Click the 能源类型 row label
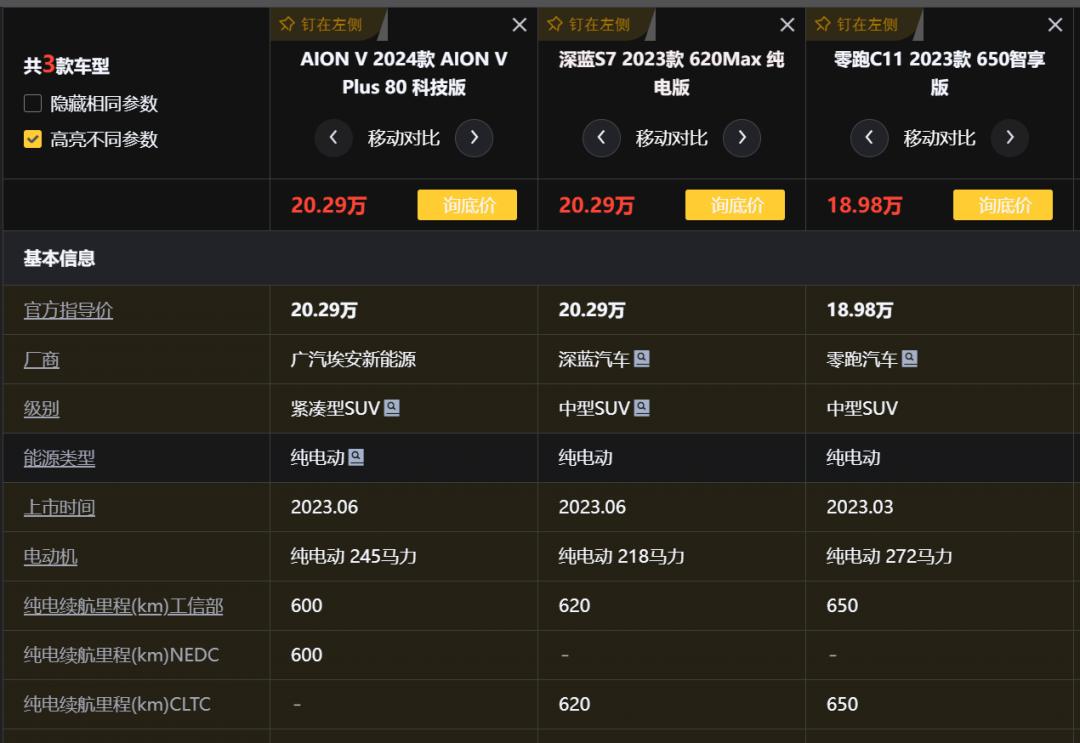Viewport: 1080px width, 743px height. coord(59,458)
